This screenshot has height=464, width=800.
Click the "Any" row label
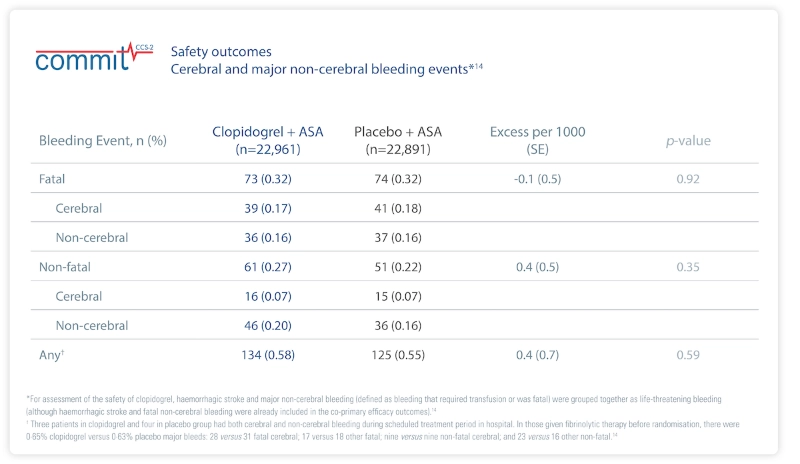(x=52, y=354)
